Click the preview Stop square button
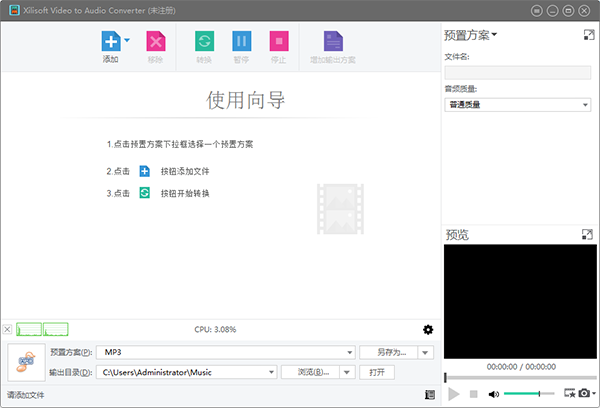Image resolution: width=600 pixels, height=408 pixels. pos(473,394)
